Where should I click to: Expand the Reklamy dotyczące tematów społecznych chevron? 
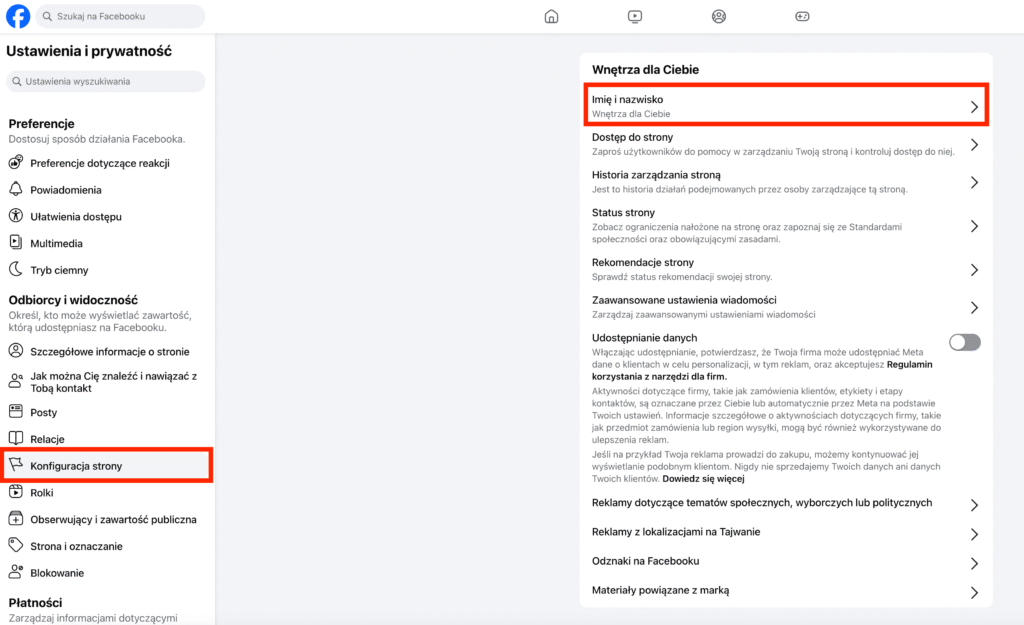(x=974, y=505)
